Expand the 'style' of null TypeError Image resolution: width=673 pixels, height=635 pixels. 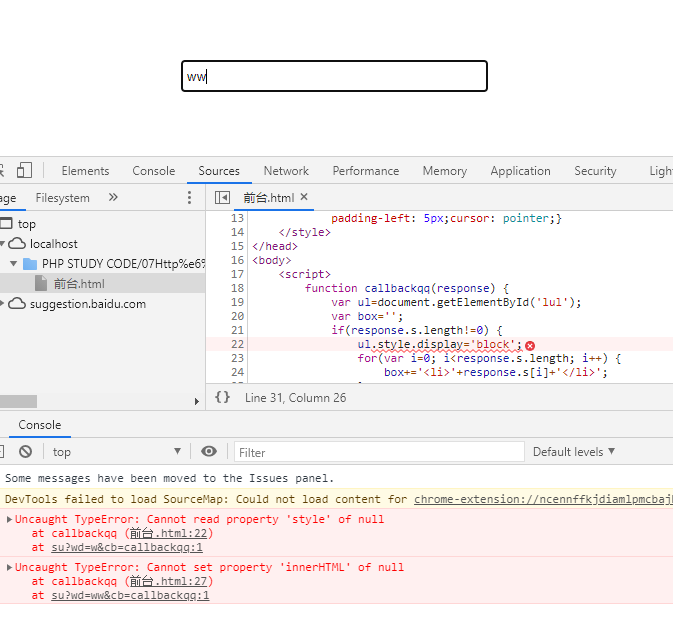(9, 520)
